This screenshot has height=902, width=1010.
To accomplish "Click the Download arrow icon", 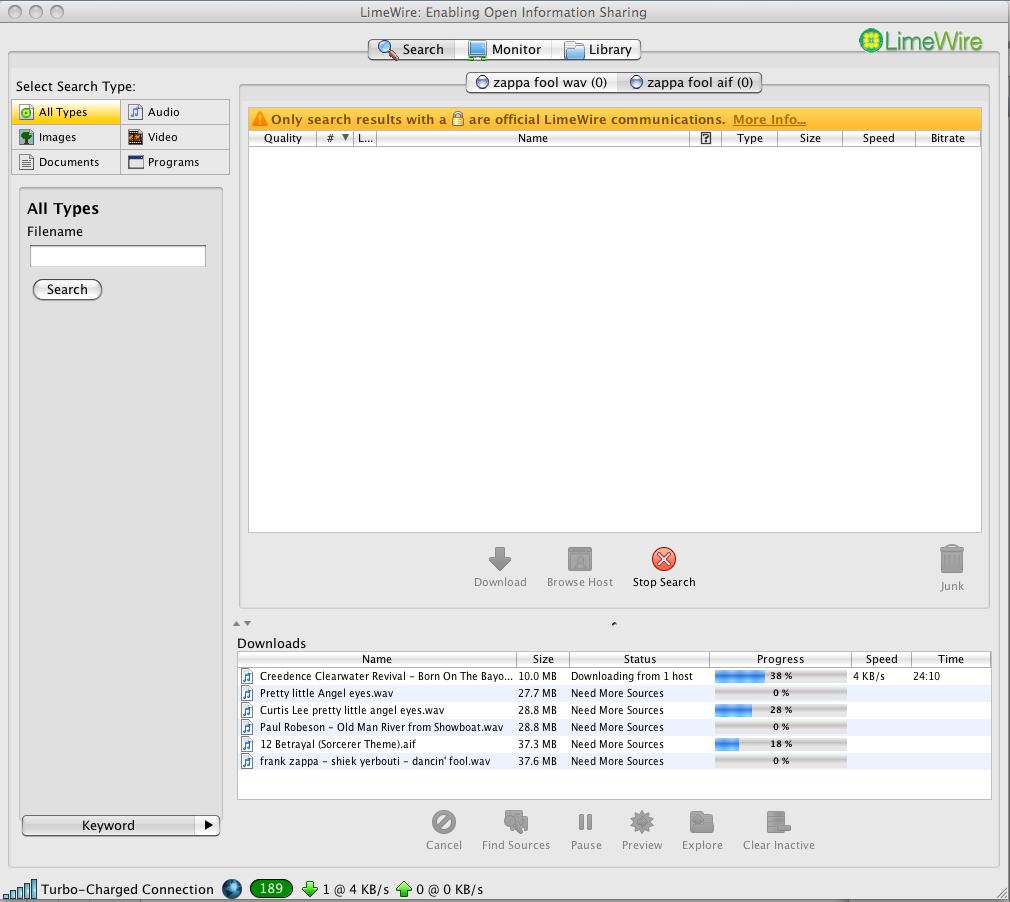I will 500,559.
